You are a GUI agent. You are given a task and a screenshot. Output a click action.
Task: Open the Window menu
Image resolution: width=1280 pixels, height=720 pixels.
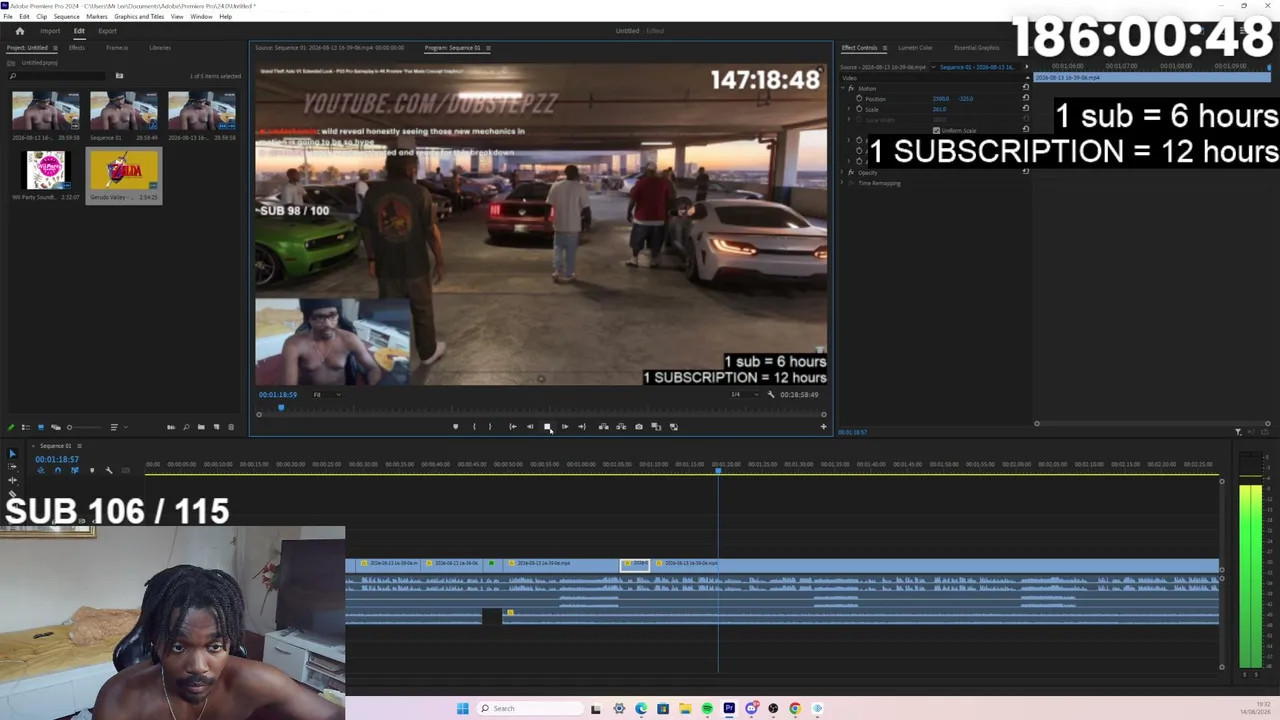(x=201, y=17)
